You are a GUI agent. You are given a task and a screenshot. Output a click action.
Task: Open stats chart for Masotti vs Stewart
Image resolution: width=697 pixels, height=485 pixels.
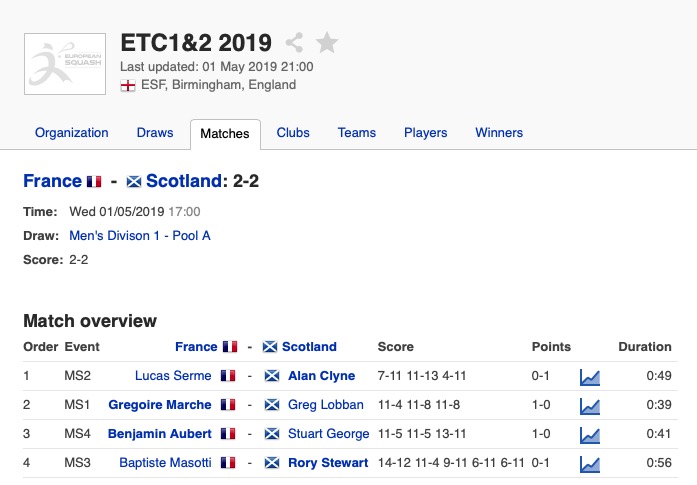point(590,464)
